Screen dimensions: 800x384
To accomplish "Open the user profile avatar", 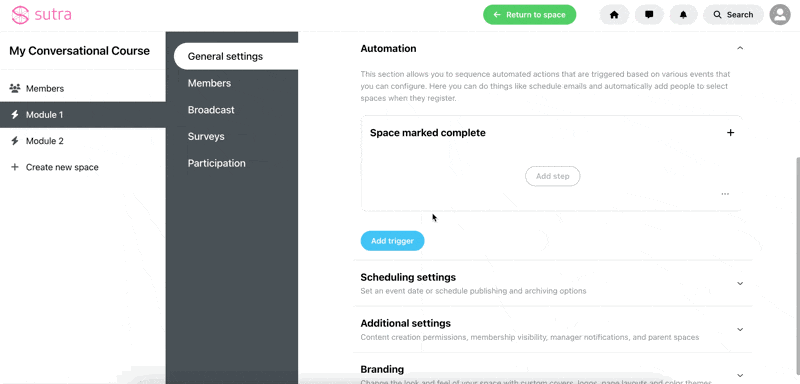I will pyautogui.click(x=780, y=15).
